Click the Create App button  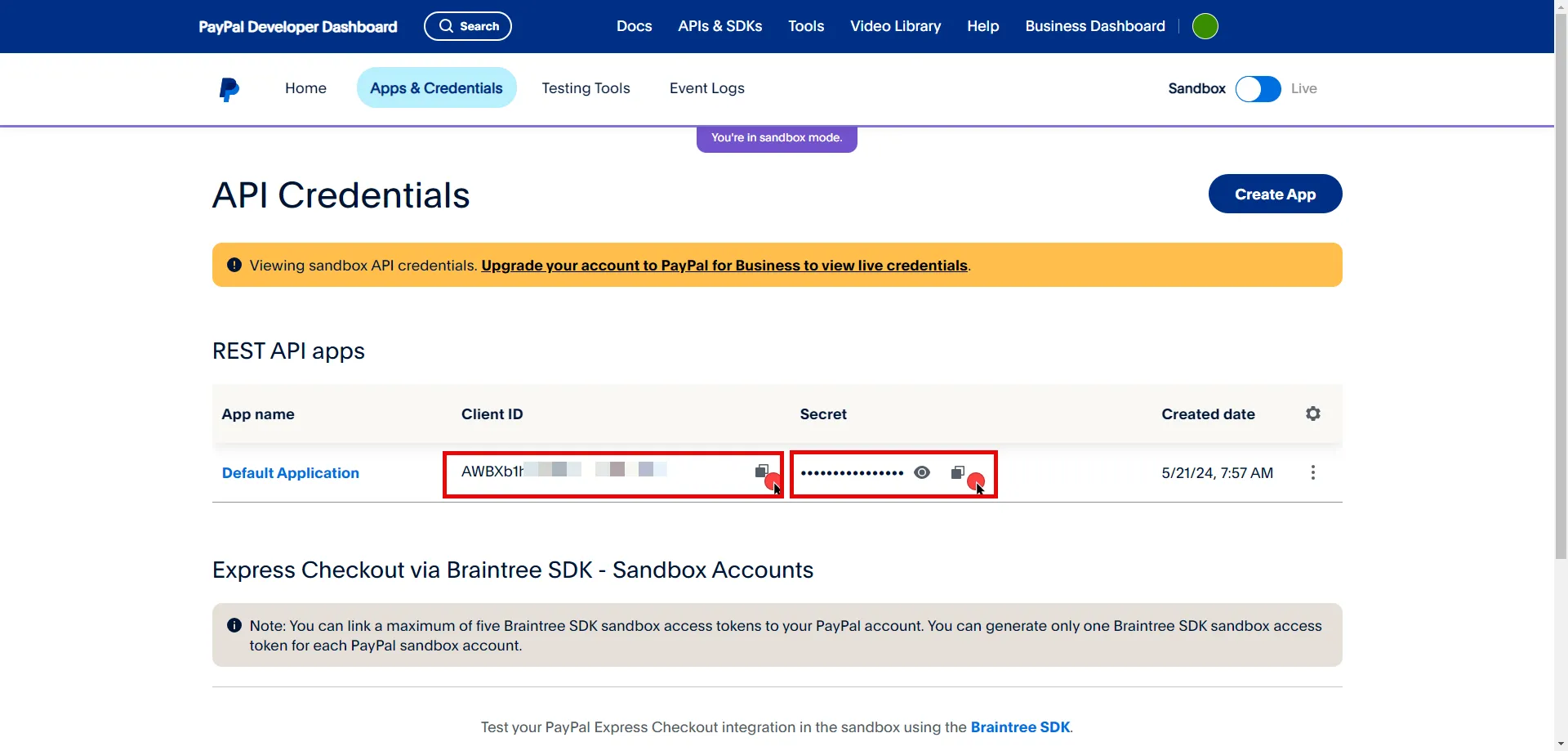coord(1275,194)
